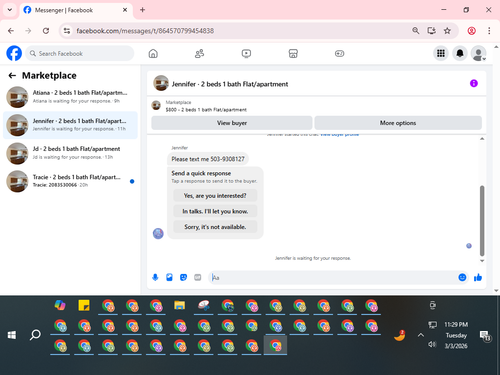Open Atiana's apartment conversation
Viewport: 500px width, 375px height.
(70, 97)
